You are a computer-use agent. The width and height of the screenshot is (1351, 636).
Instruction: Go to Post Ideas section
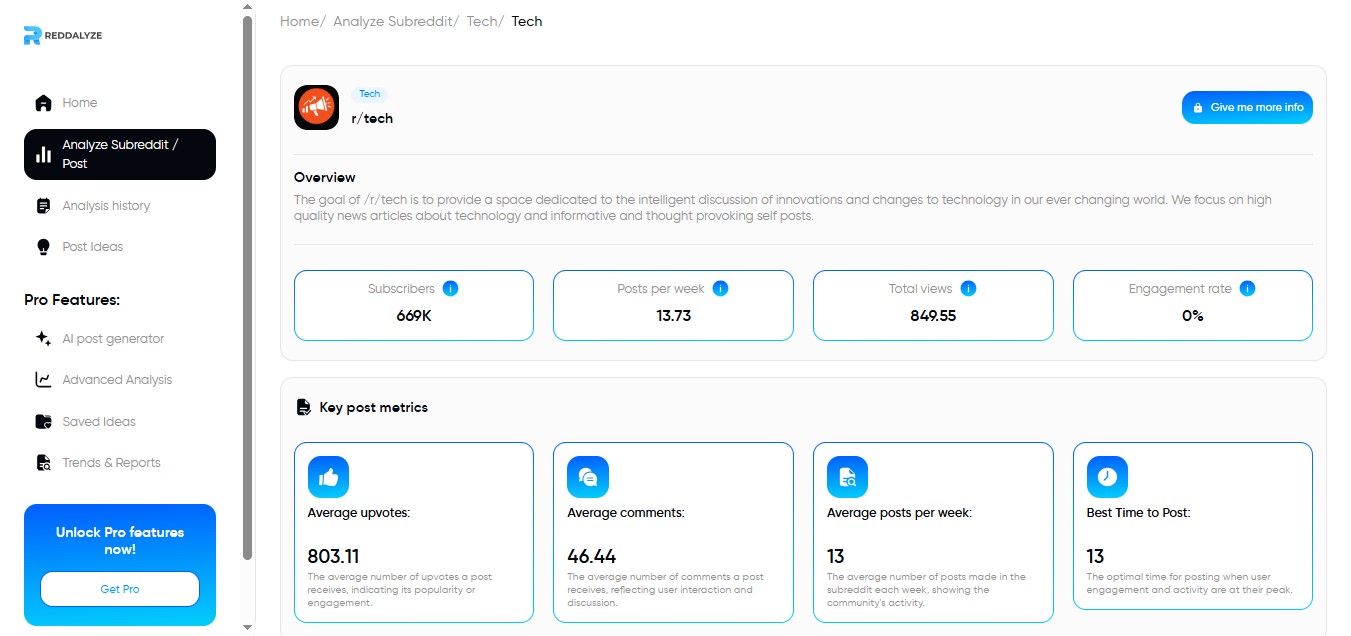pyautogui.click(x=92, y=247)
